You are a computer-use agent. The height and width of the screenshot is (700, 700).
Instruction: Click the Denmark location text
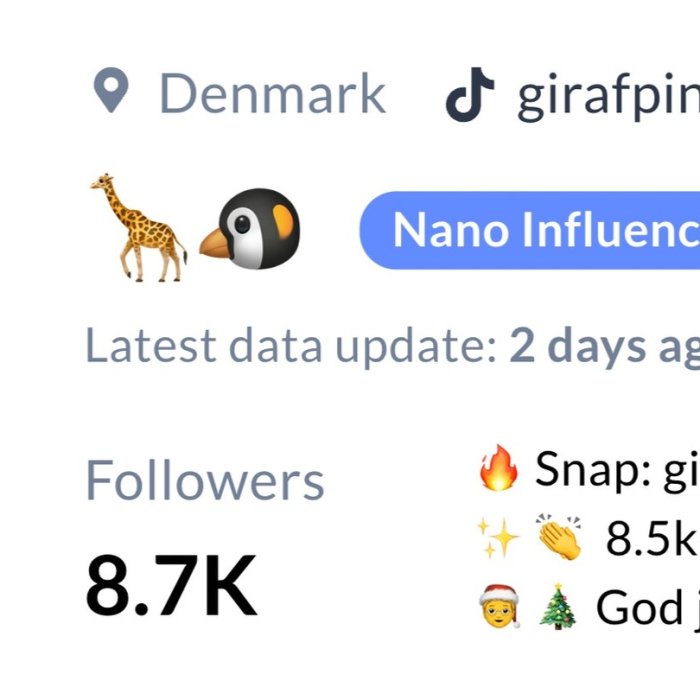point(272,94)
